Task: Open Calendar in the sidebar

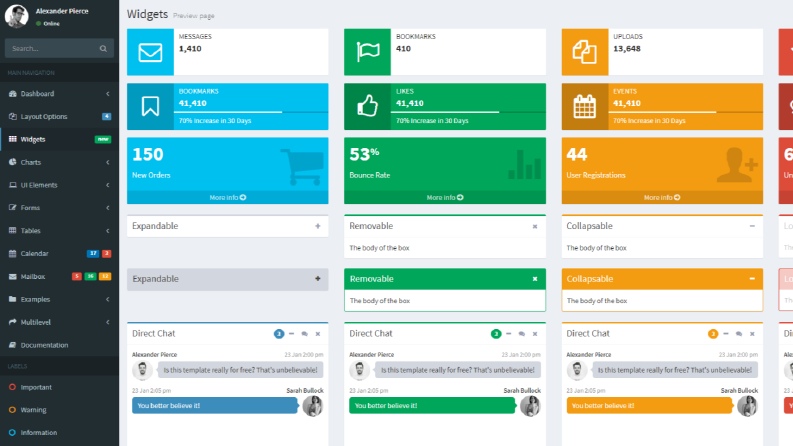Action: (60, 253)
